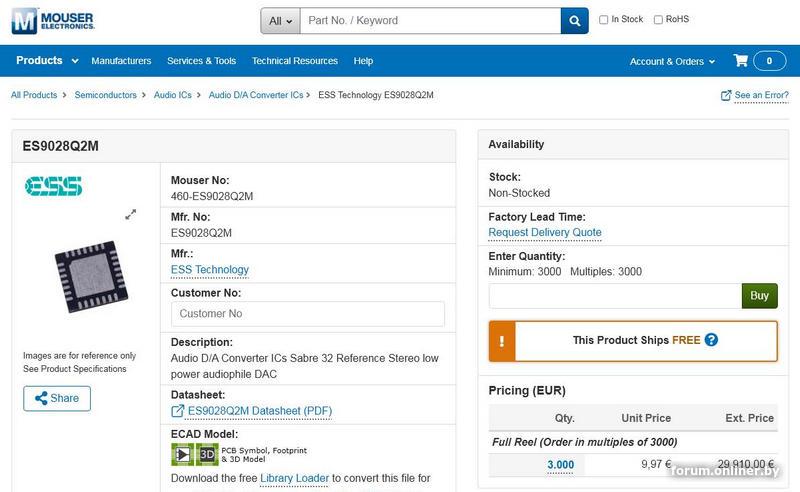The width and height of the screenshot is (800, 492).
Task: Click the product chip thumbnail image
Action: [85, 270]
